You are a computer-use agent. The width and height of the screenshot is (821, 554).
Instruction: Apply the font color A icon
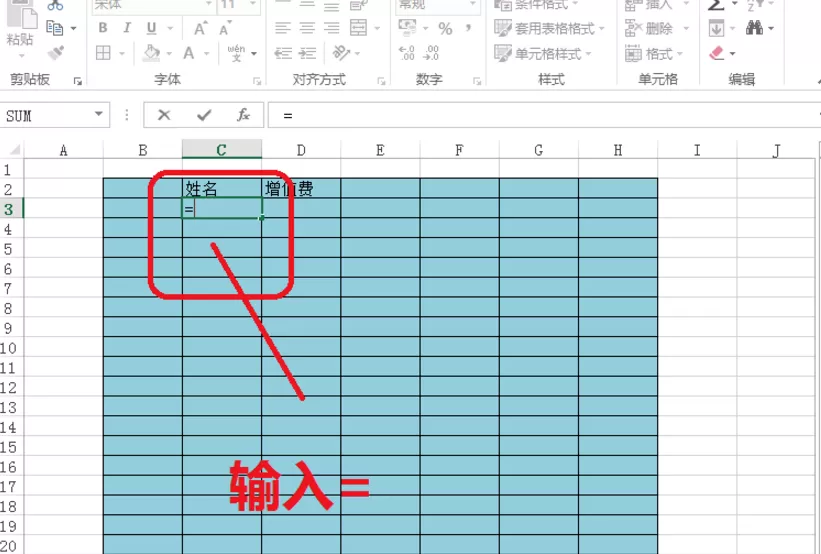click(189, 53)
